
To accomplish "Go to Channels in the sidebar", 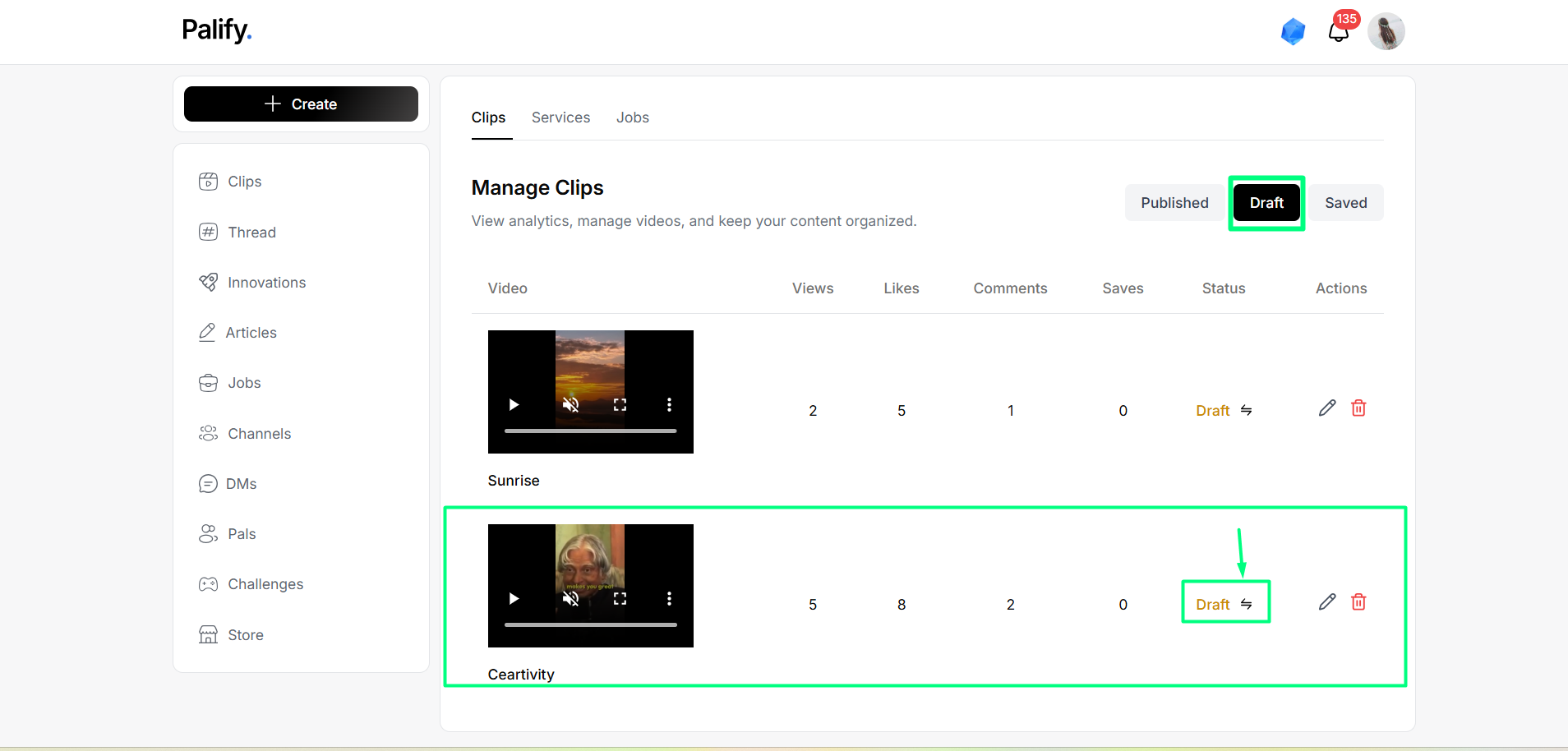I will click(x=245, y=434).
